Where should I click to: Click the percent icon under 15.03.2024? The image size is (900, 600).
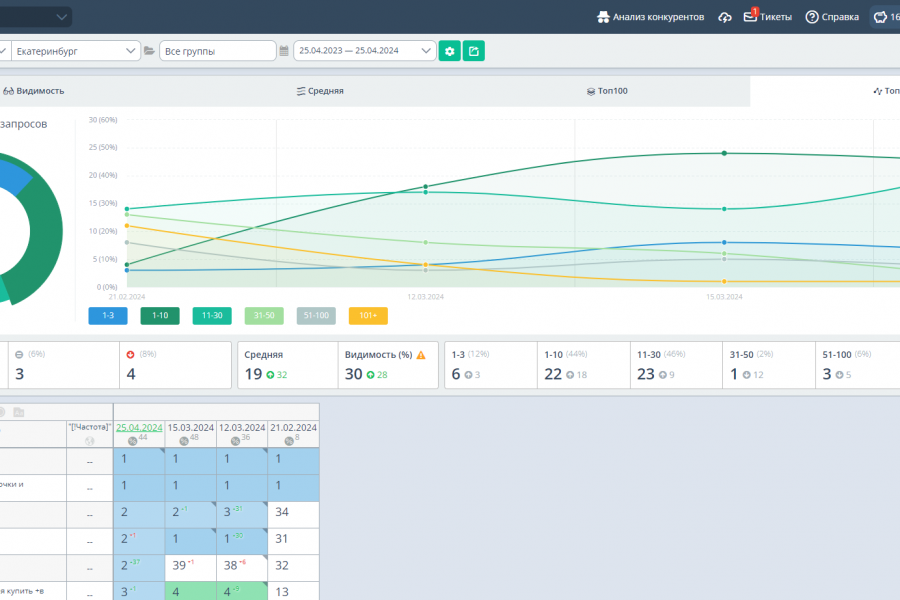[184, 441]
